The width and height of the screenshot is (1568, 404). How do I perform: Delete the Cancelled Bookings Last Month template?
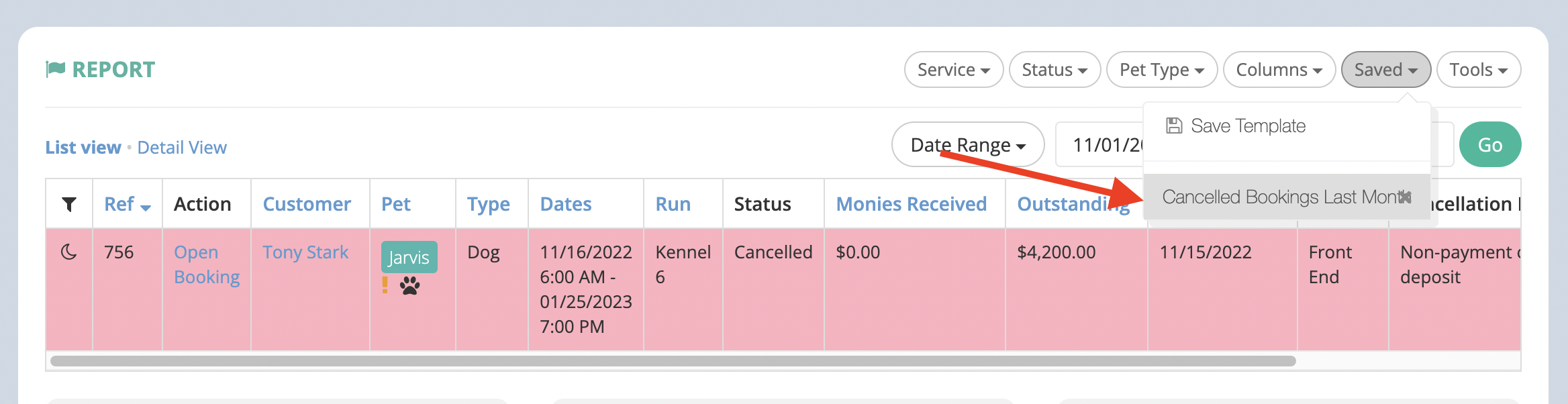[1405, 197]
